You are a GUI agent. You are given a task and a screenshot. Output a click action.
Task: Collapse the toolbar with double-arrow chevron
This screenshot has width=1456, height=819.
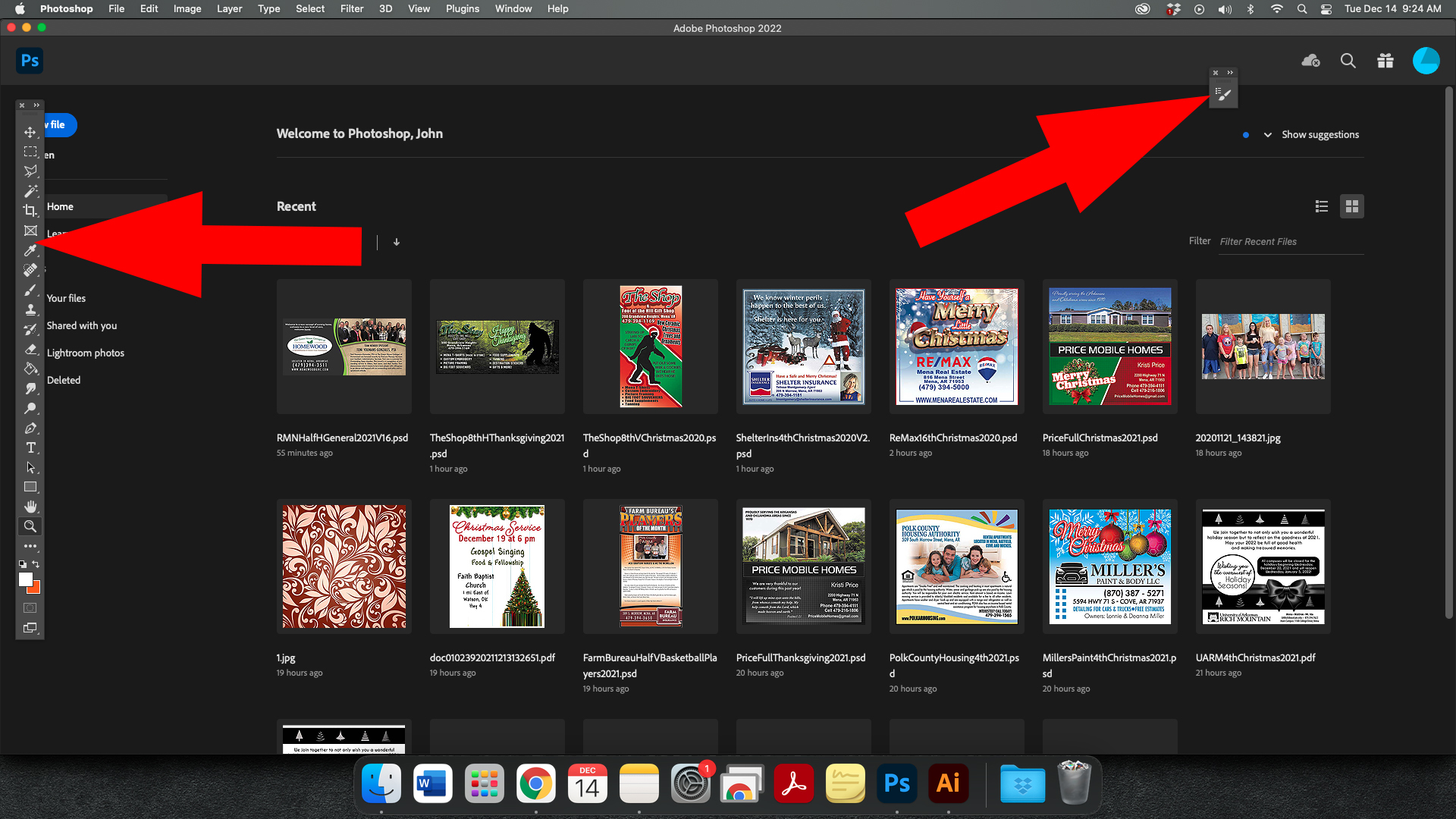click(35, 105)
